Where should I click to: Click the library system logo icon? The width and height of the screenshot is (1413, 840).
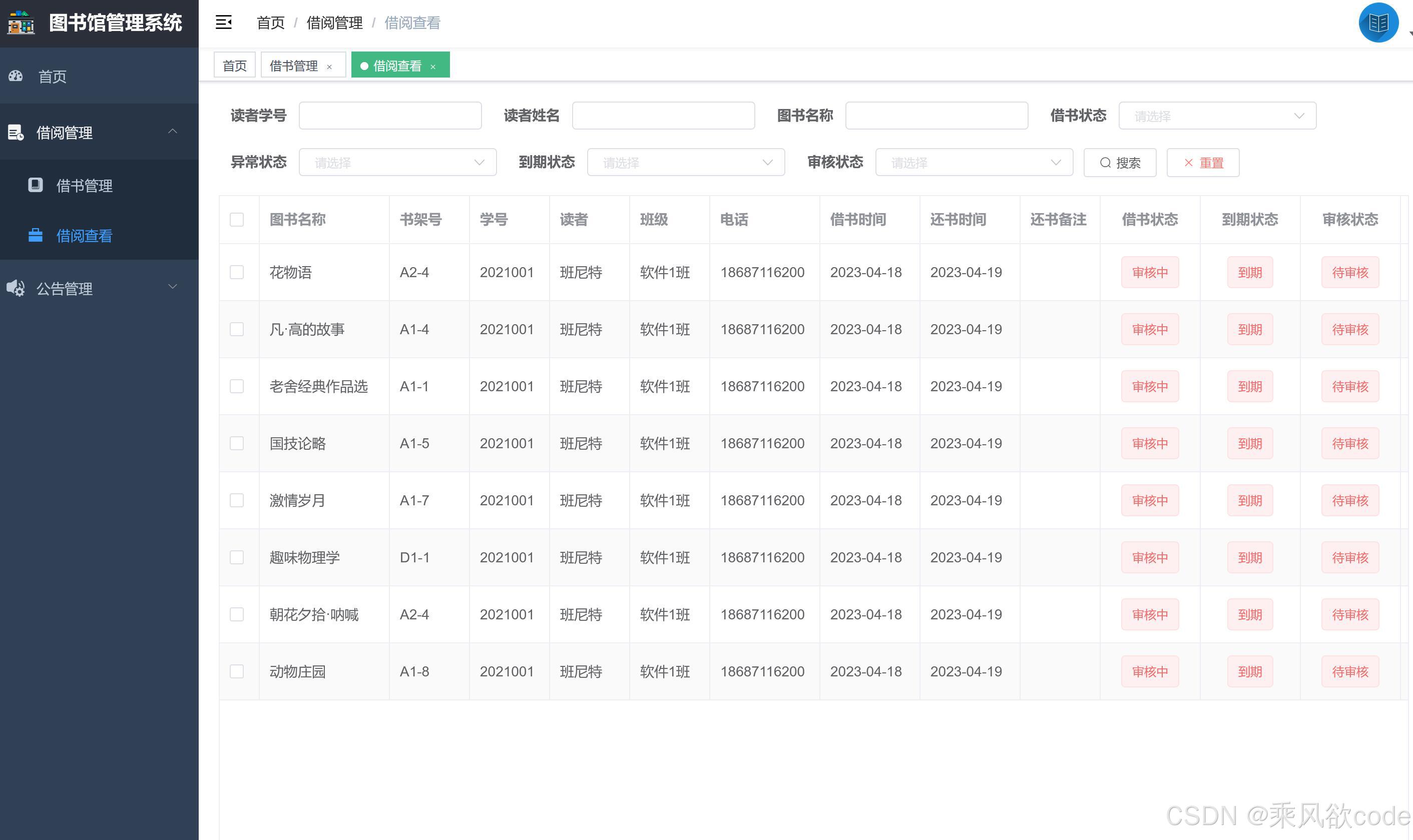21,23
